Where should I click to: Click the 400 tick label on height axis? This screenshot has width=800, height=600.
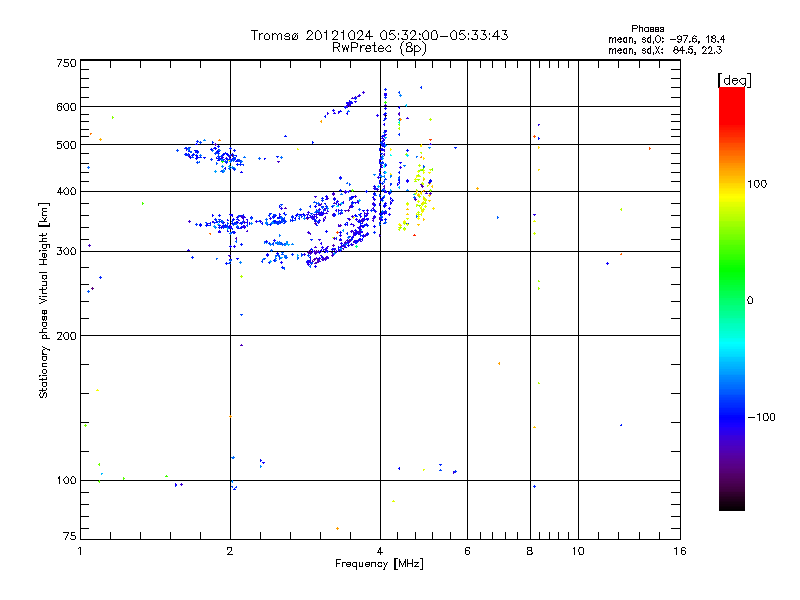(66, 192)
